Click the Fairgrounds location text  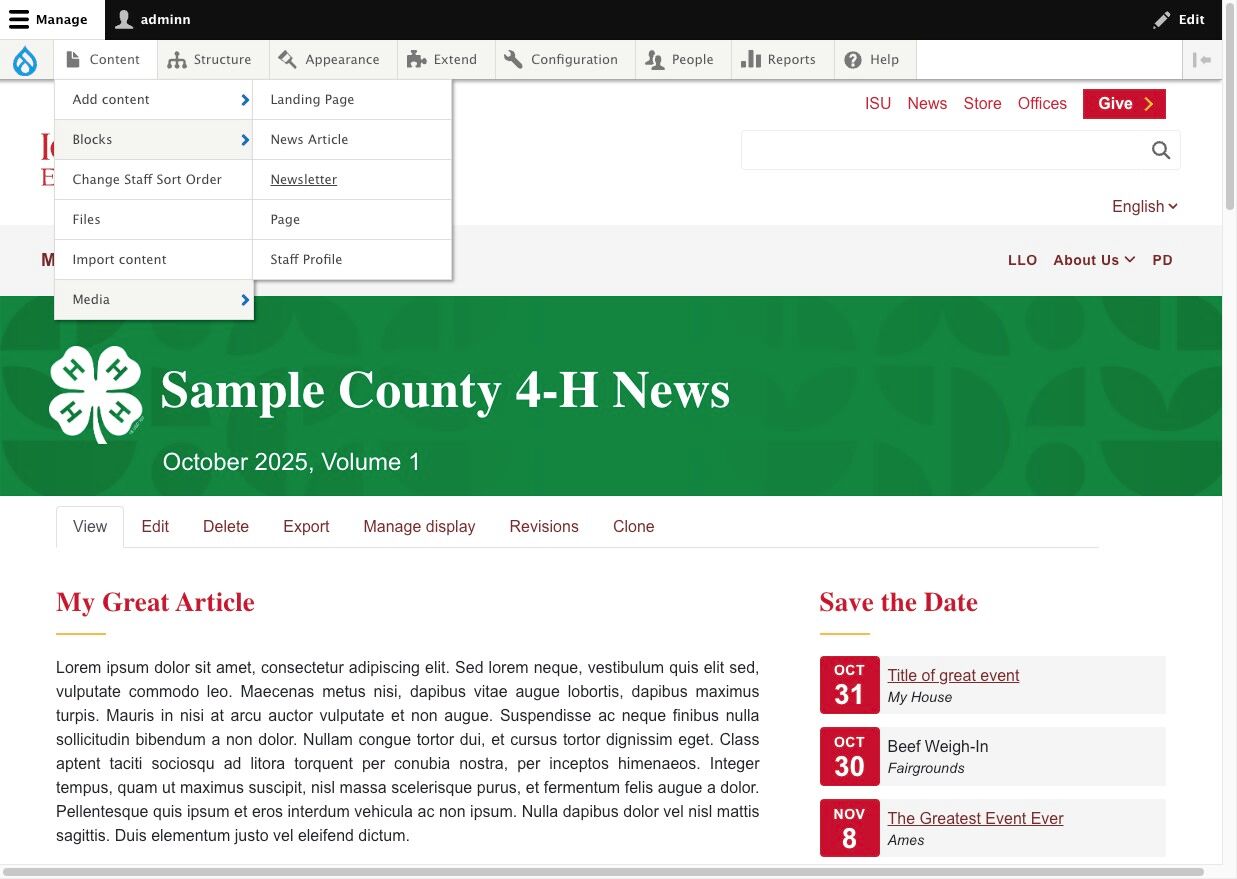tap(926, 769)
